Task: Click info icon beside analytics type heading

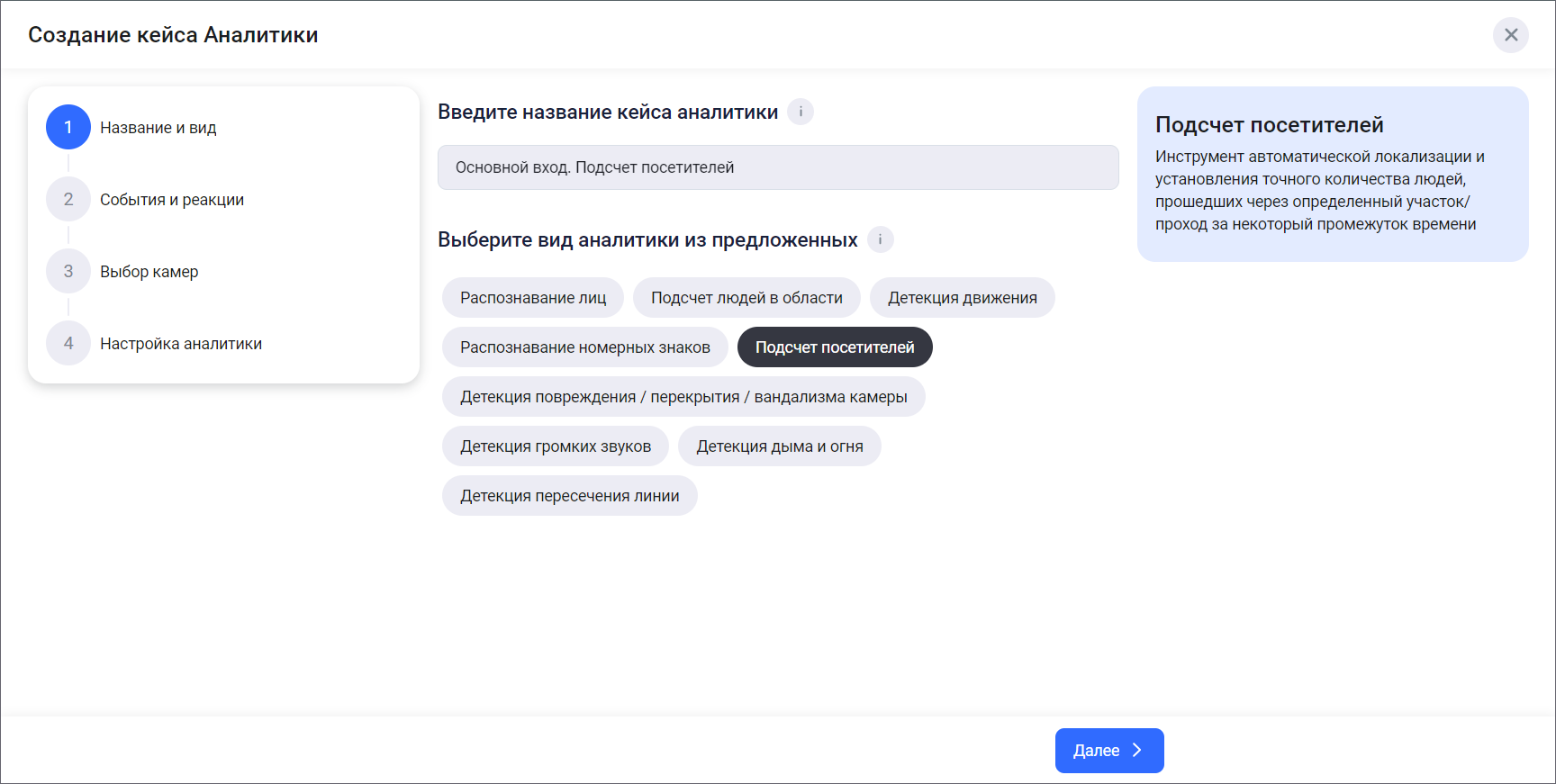Action: coord(880,239)
